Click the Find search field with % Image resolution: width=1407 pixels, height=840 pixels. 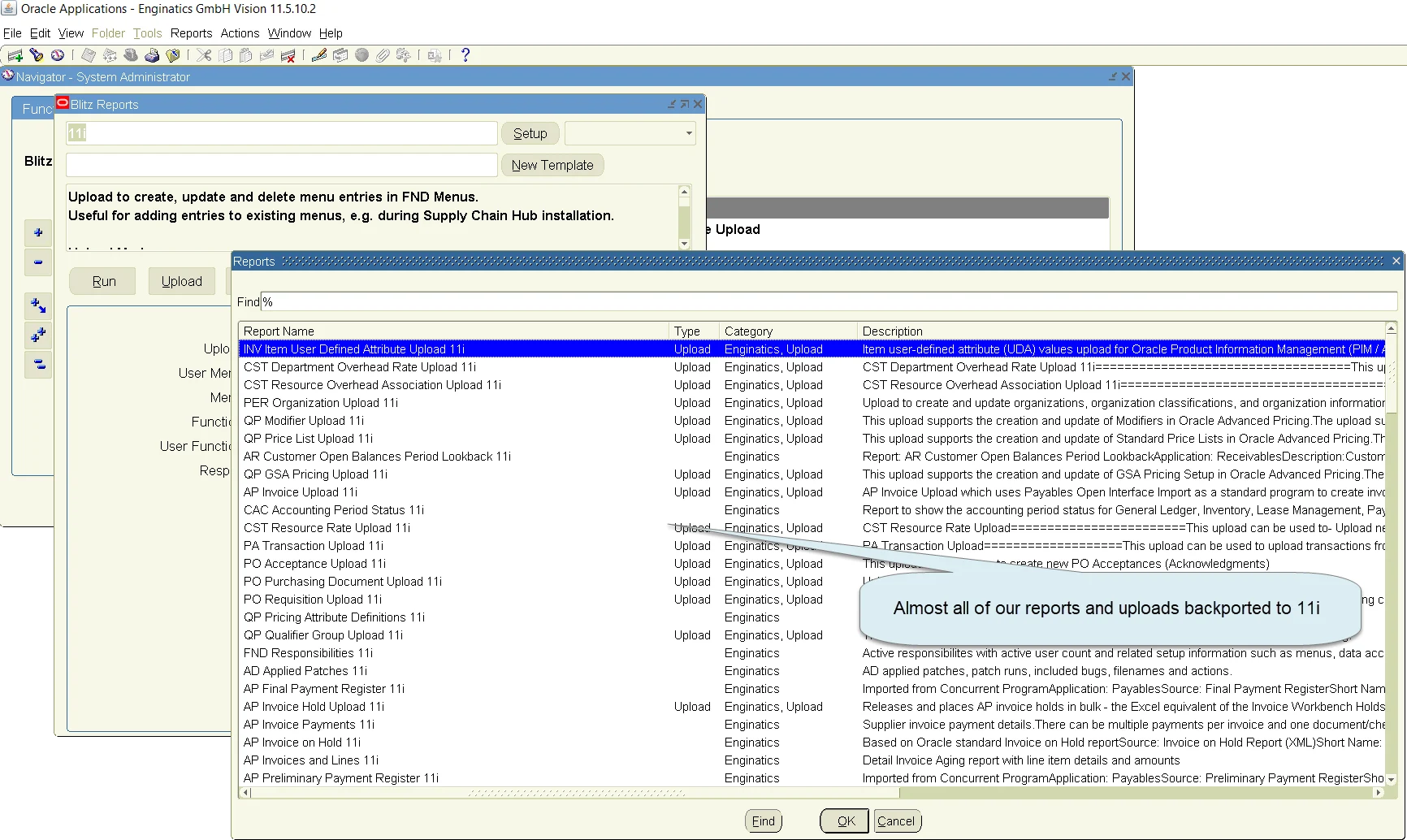click(829, 301)
